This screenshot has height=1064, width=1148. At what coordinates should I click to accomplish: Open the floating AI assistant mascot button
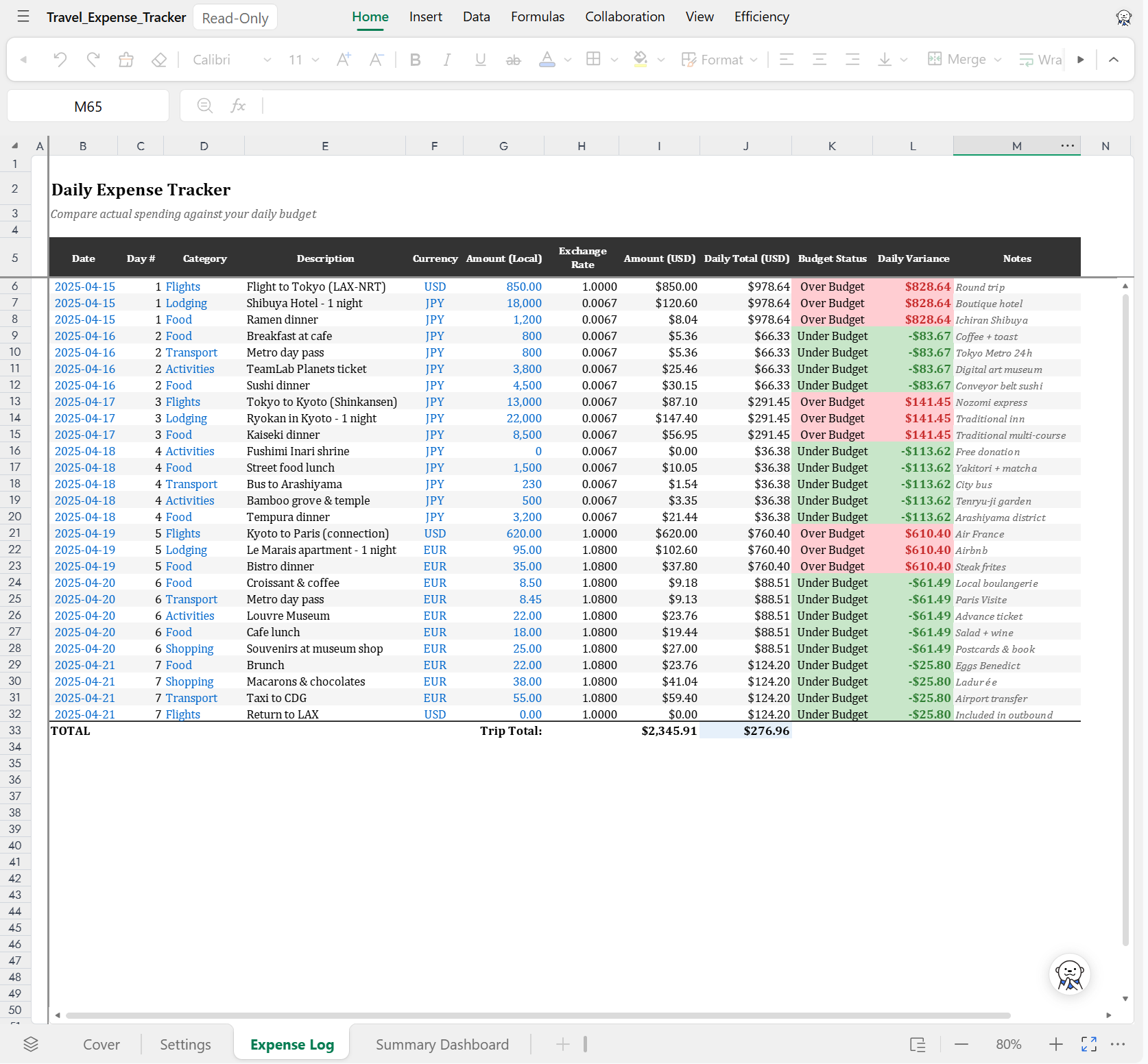pos(1070,974)
